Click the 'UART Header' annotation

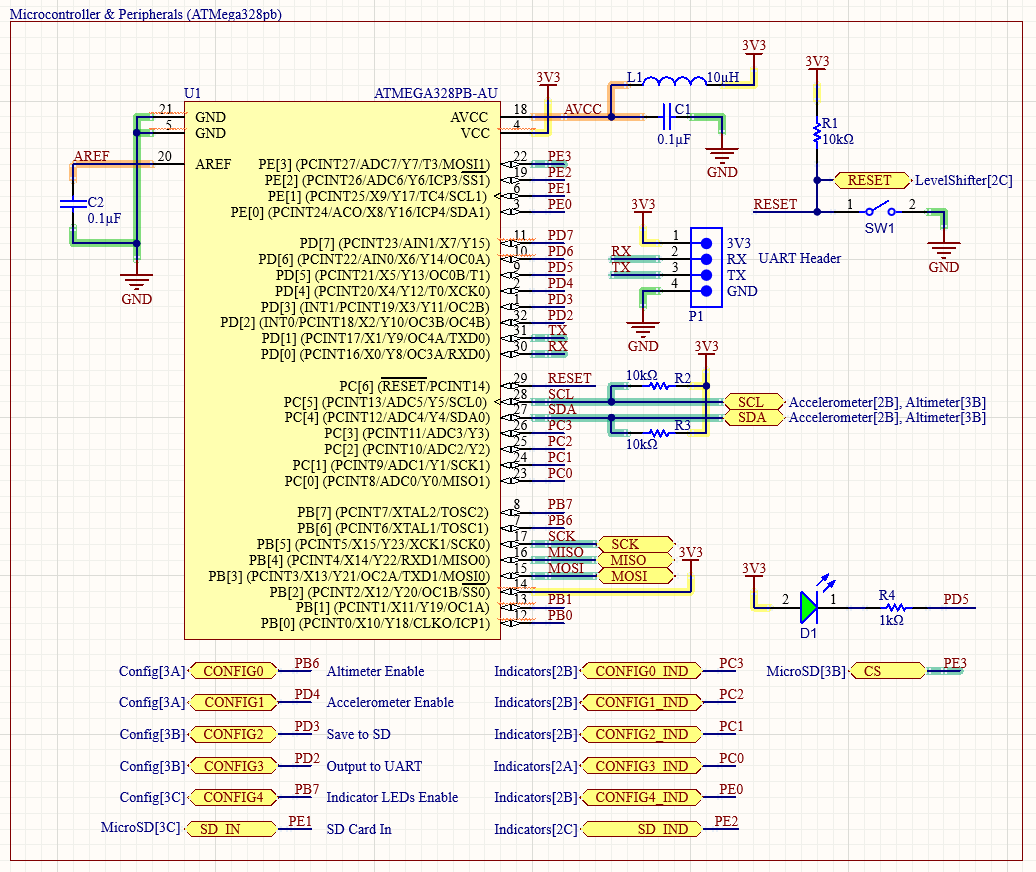[799, 258]
